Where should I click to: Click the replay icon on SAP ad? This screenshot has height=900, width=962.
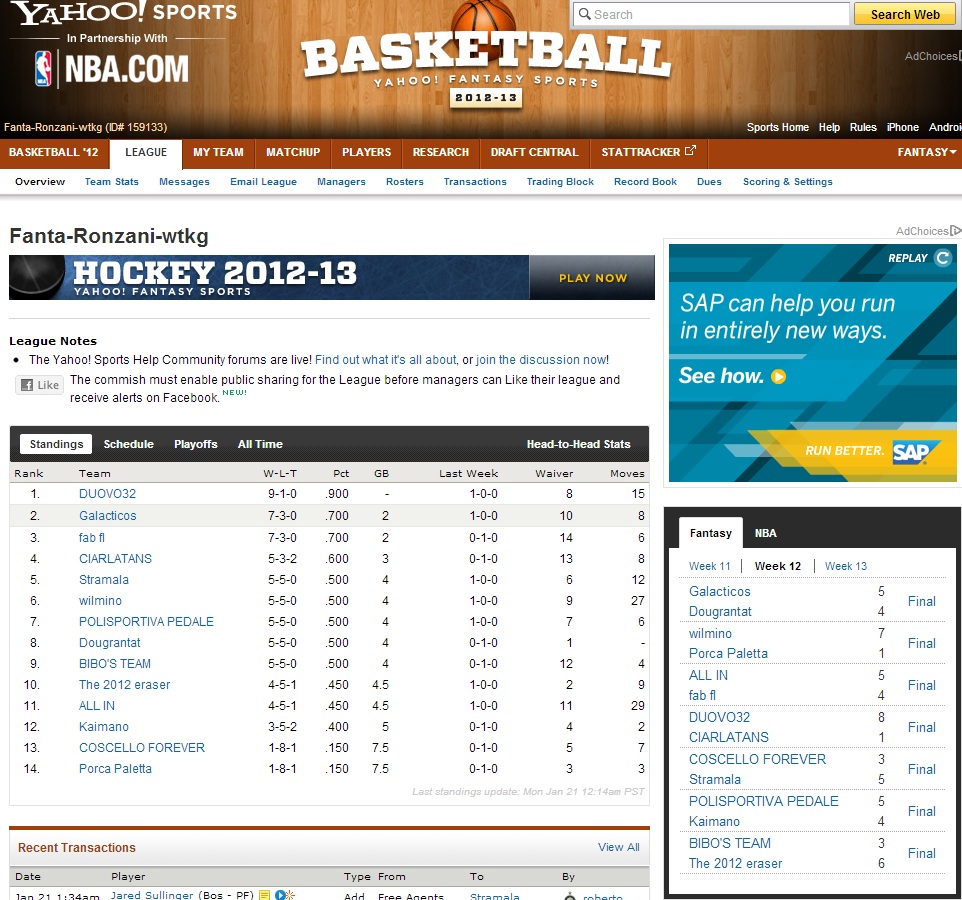(x=942, y=258)
